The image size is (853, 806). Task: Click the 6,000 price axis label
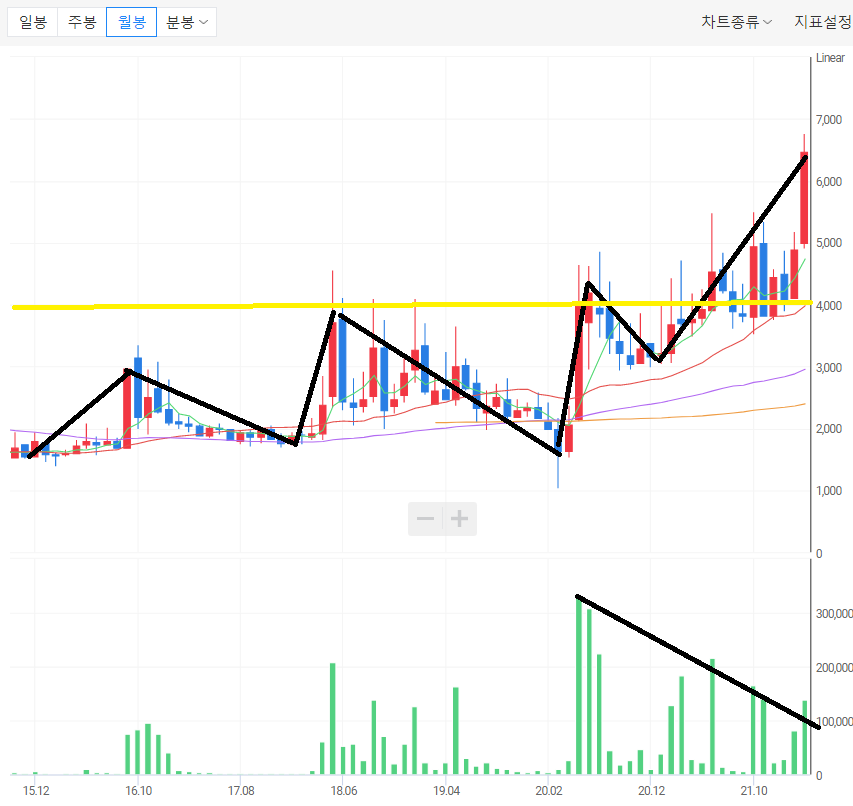(x=829, y=182)
